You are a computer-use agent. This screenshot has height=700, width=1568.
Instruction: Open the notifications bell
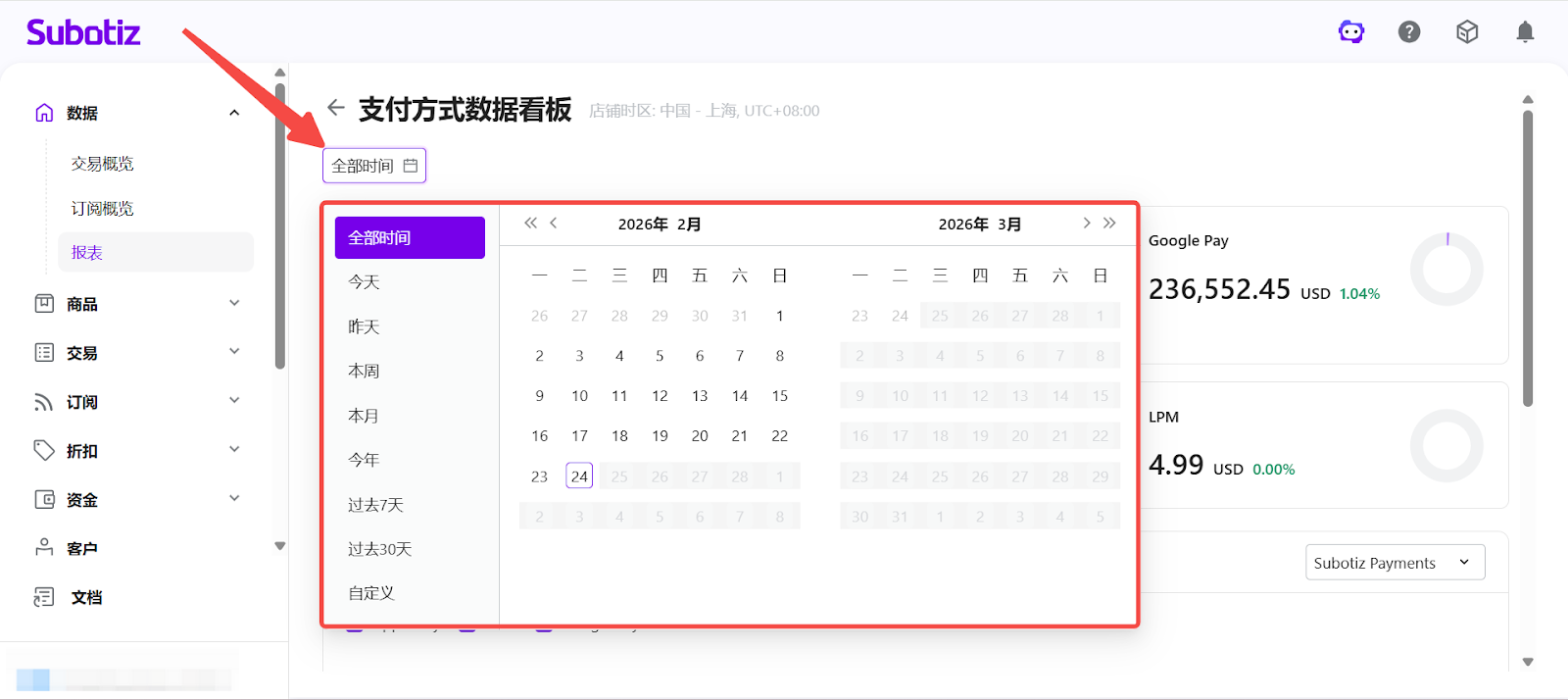tap(1525, 32)
